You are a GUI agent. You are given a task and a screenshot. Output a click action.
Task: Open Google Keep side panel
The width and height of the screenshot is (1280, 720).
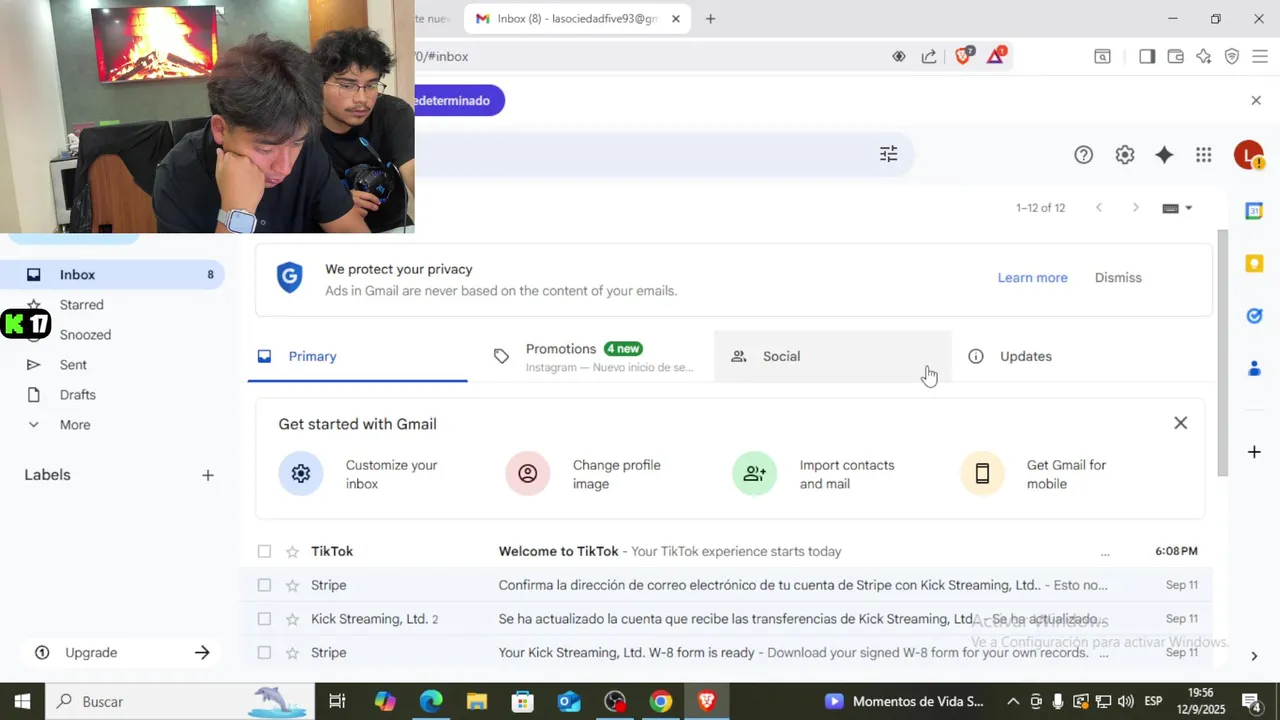point(1254,263)
